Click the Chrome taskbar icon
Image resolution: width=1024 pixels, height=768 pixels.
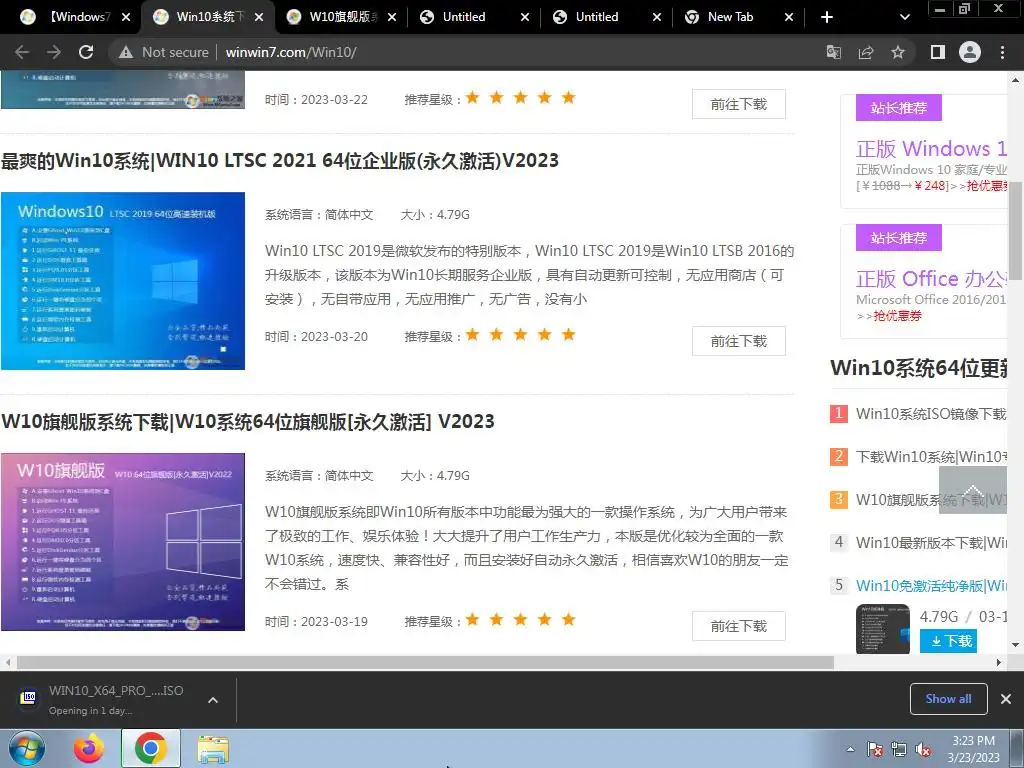pos(150,748)
